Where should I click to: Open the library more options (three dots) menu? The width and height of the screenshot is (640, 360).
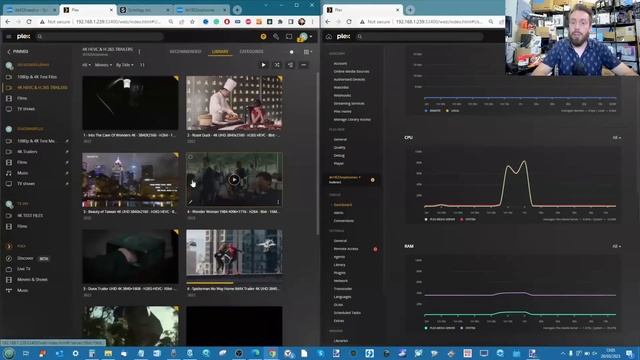click(x=139, y=52)
